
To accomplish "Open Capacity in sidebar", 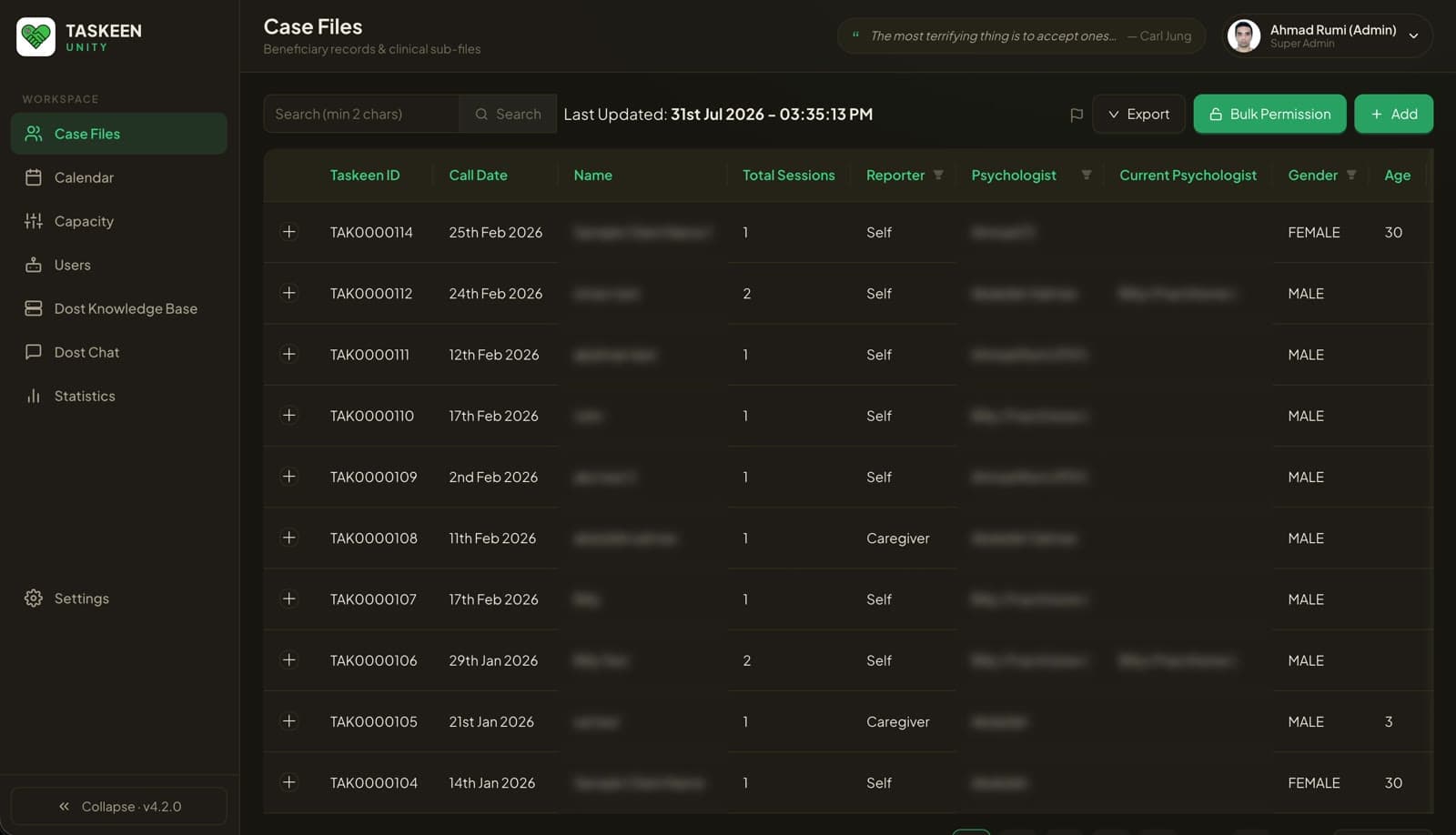I will pos(119,221).
